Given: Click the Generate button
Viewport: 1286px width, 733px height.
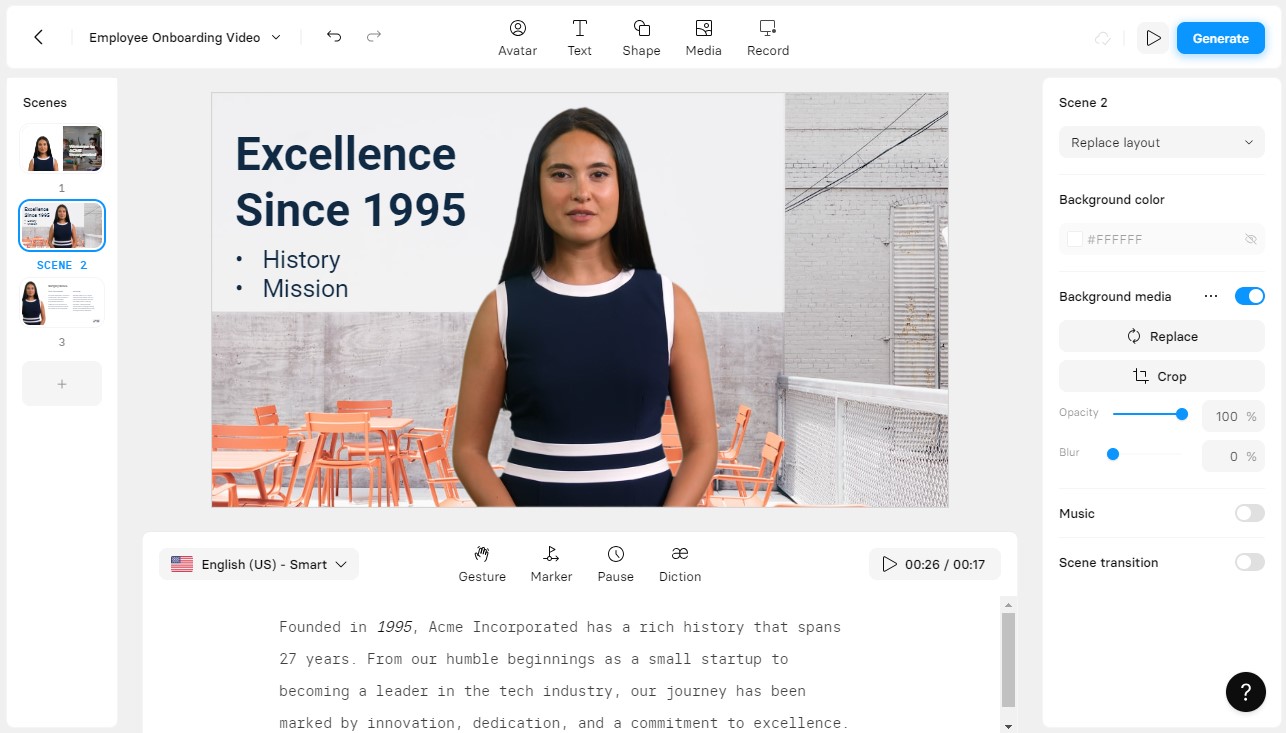Looking at the screenshot, I should [1221, 38].
